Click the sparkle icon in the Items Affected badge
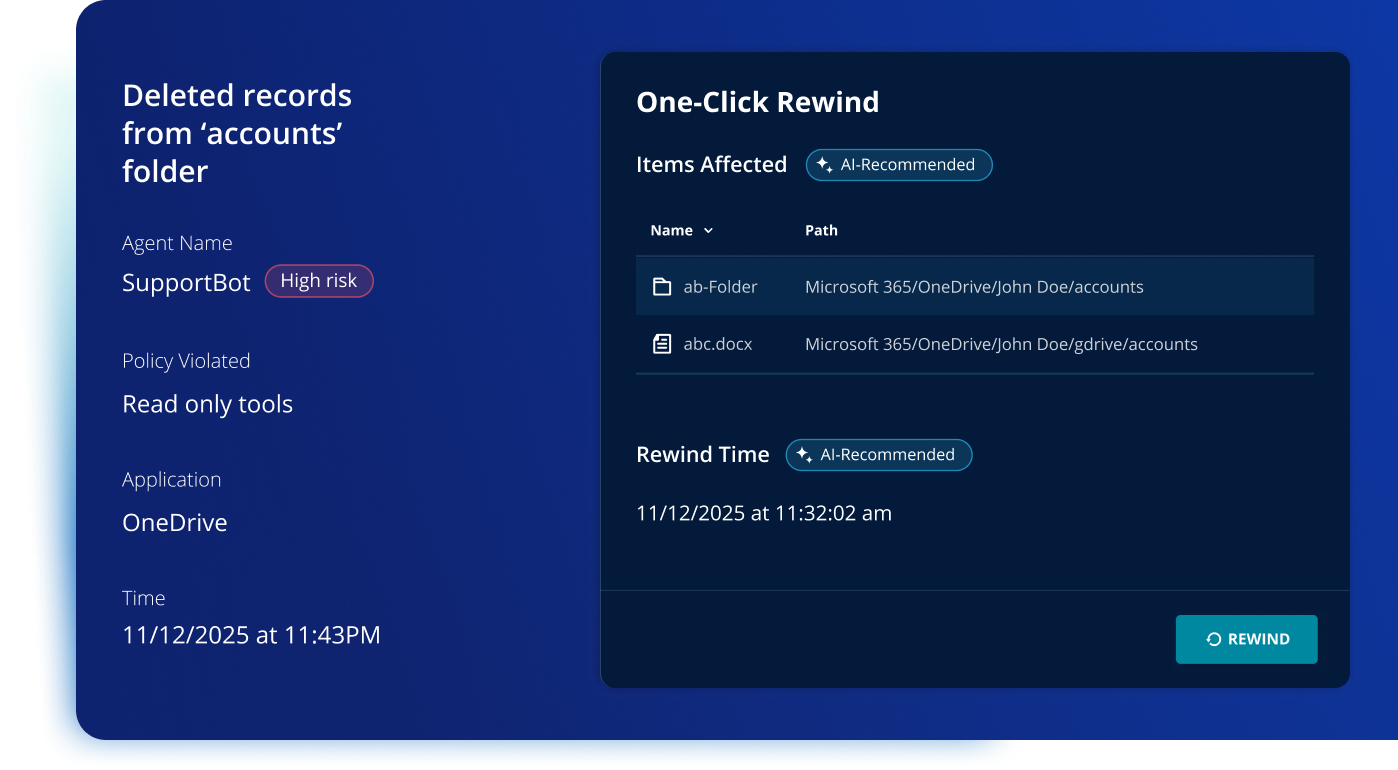The image size is (1398, 770). 825,165
